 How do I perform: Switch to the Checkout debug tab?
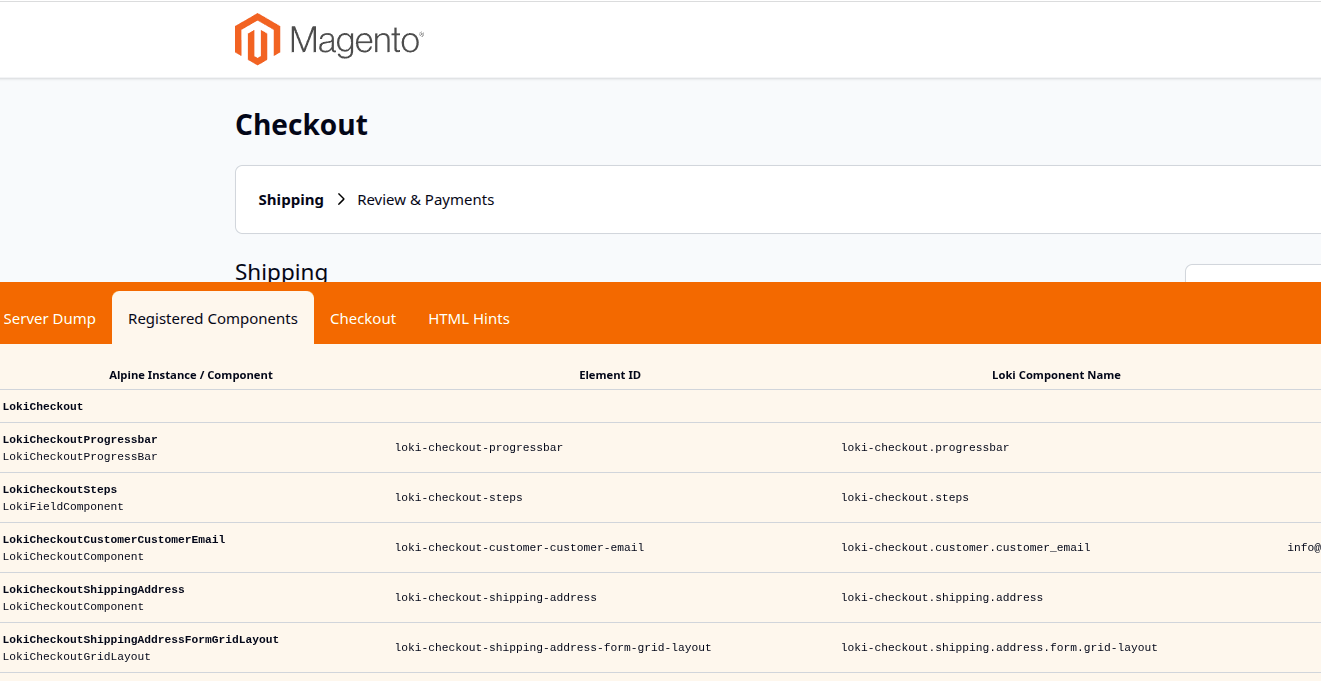[x=363, y=319]
